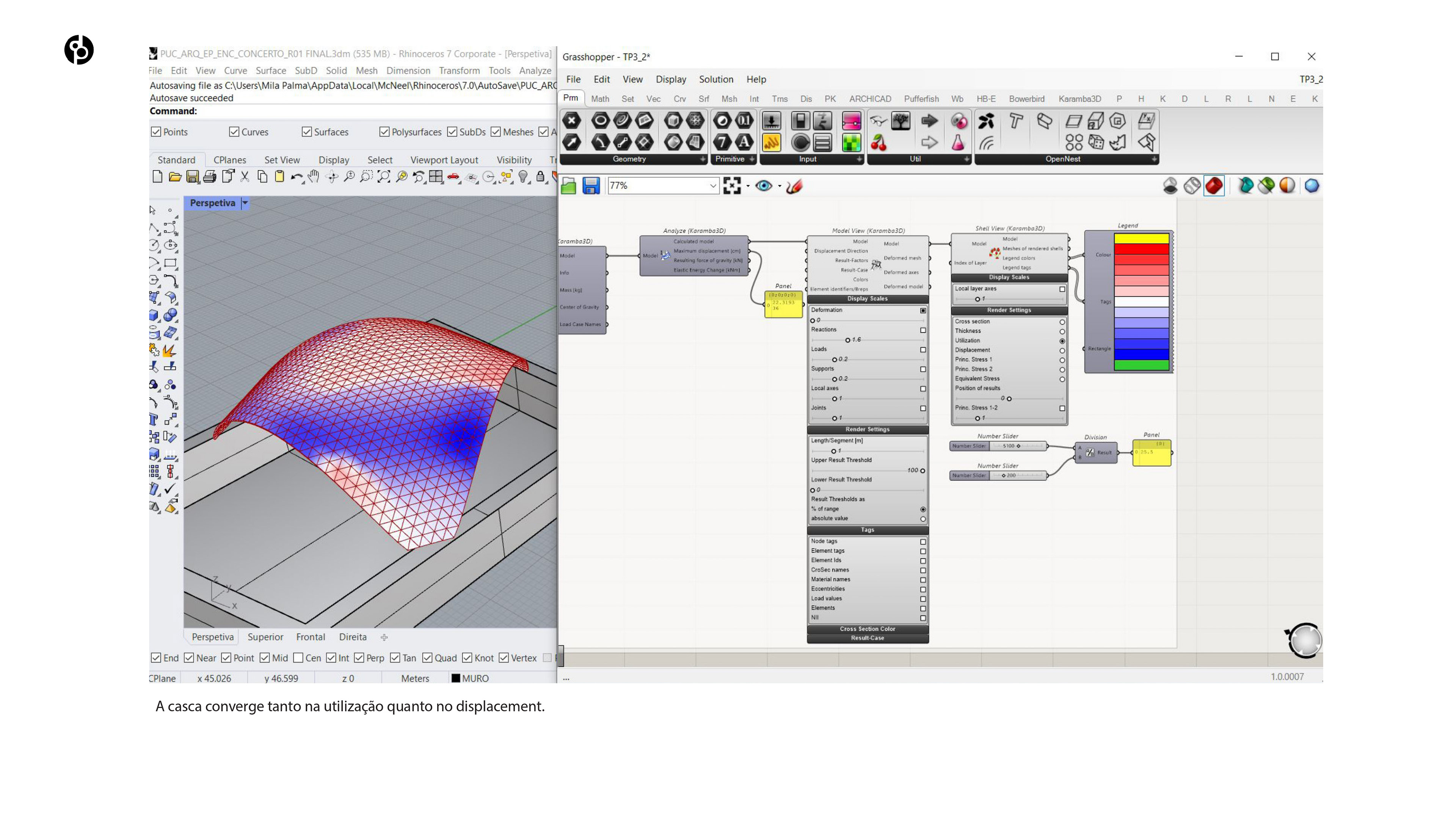Uncheck the Curves selection filter
The image size is (1456, 819).
tap(235, 132)
